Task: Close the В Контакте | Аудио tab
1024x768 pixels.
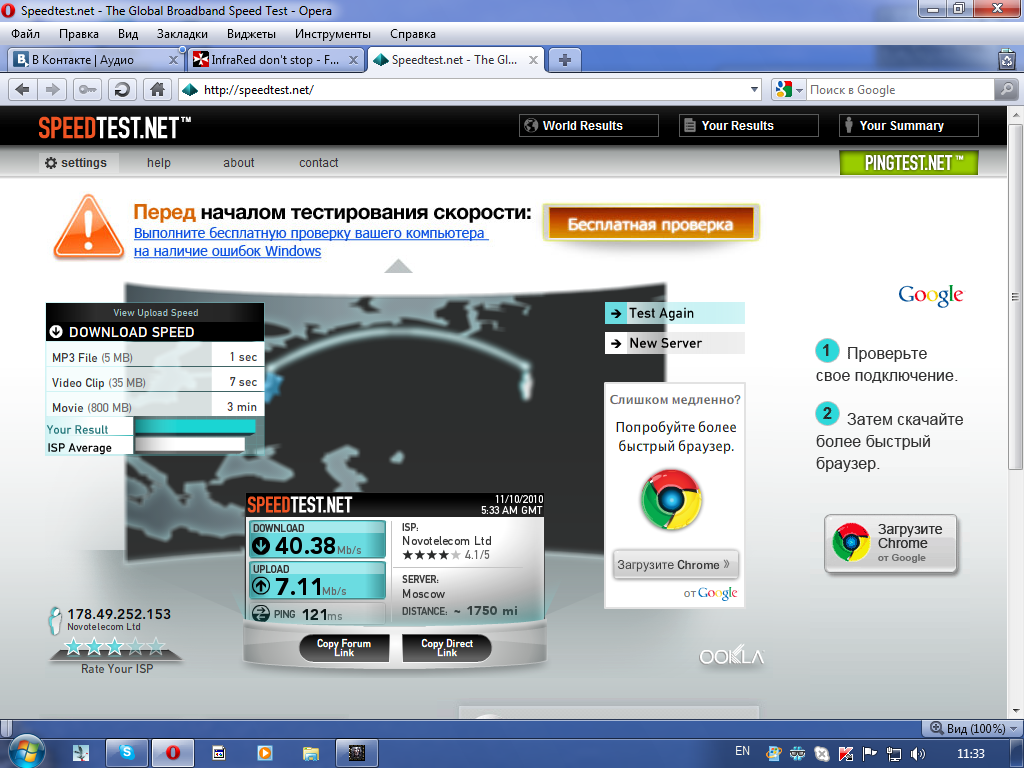Action: coord(173,60)
